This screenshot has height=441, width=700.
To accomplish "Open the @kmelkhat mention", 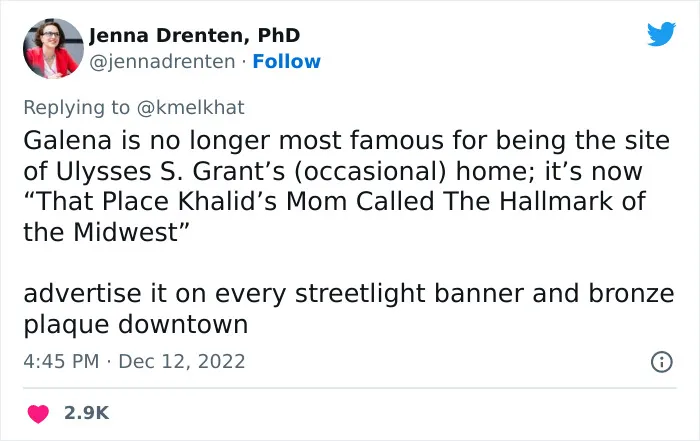I will 191,108.
